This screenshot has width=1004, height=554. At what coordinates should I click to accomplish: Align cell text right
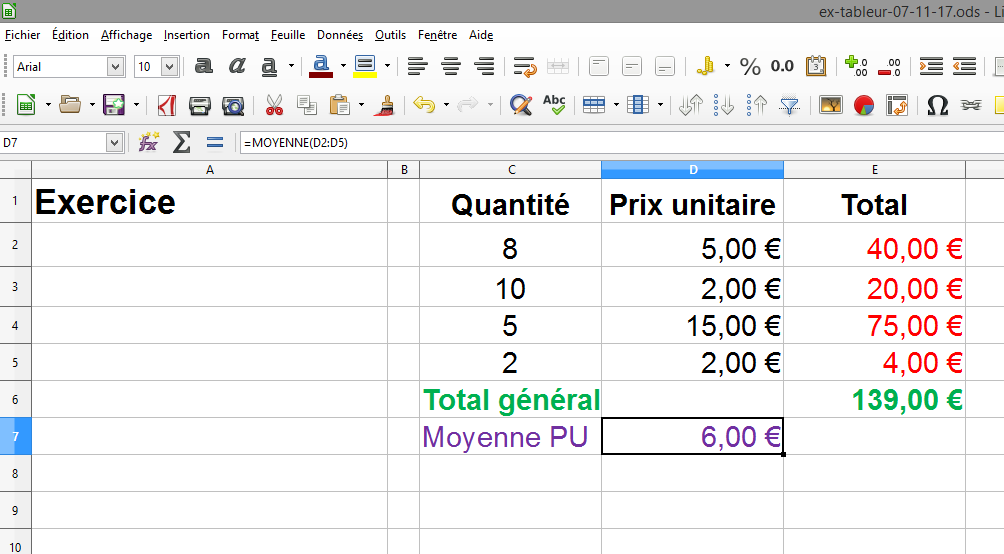coord(484,66)
